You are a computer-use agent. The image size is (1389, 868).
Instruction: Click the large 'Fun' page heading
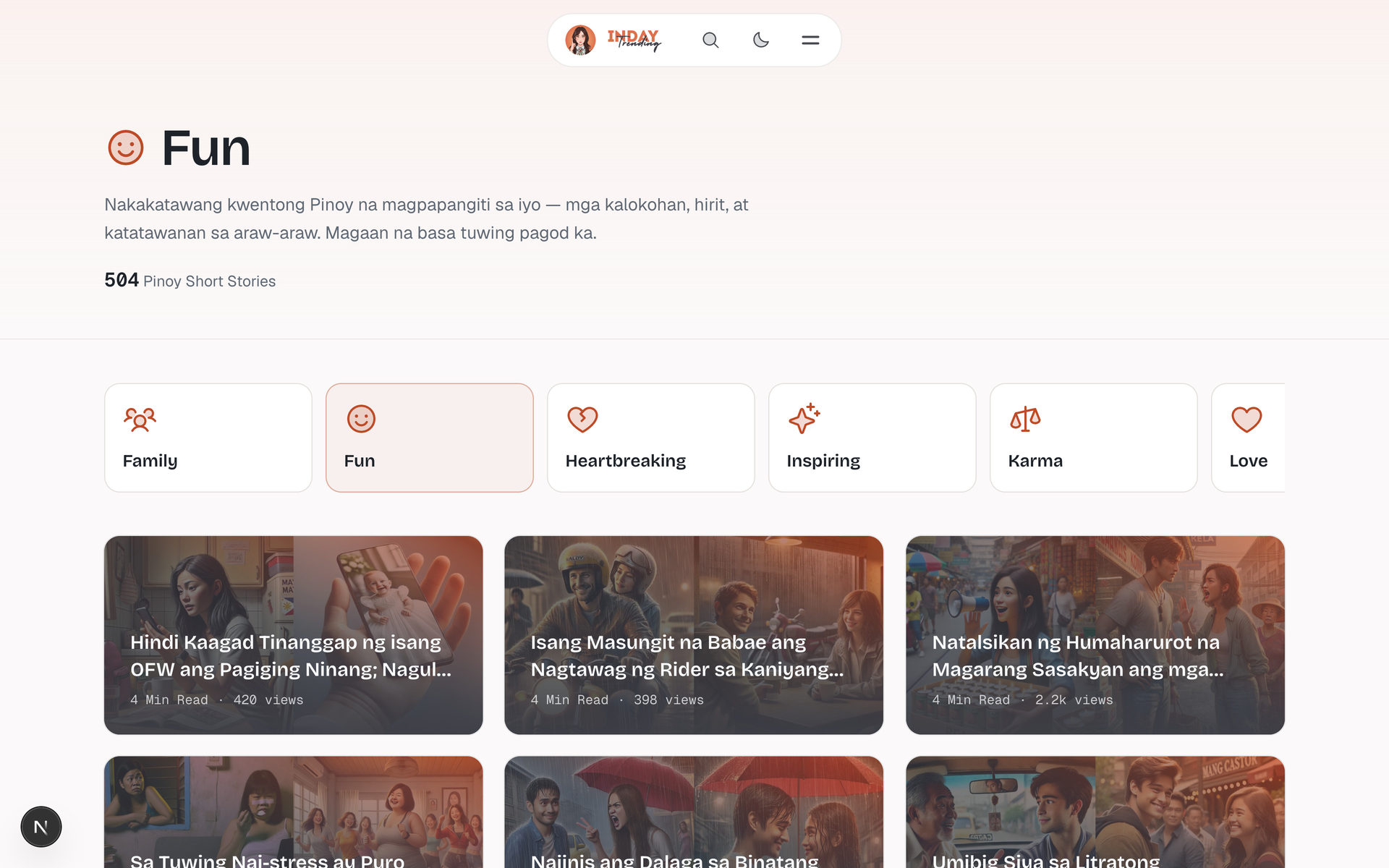(x=206, y=148)
